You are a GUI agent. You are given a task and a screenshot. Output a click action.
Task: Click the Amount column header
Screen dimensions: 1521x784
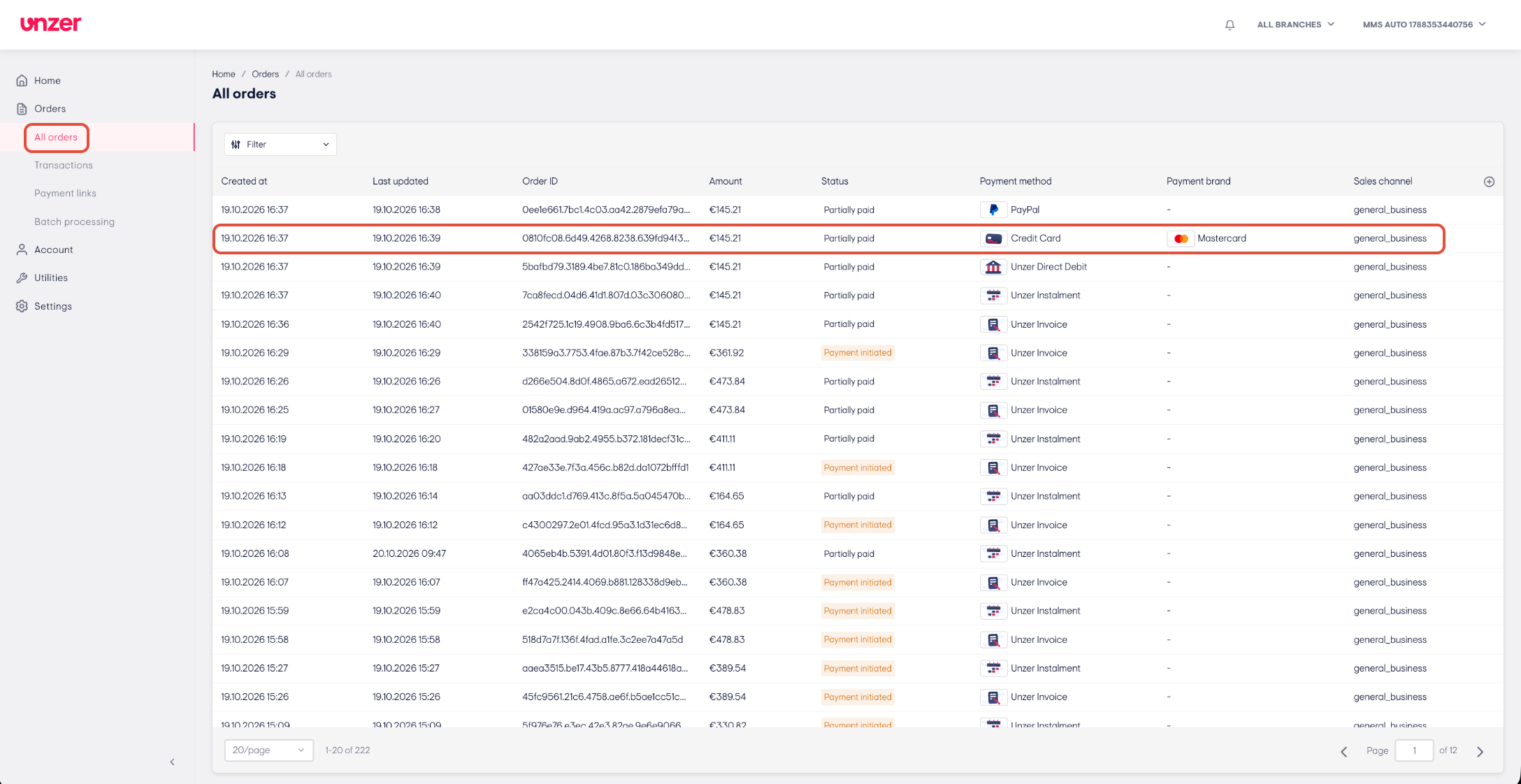(x=726, y=181)
